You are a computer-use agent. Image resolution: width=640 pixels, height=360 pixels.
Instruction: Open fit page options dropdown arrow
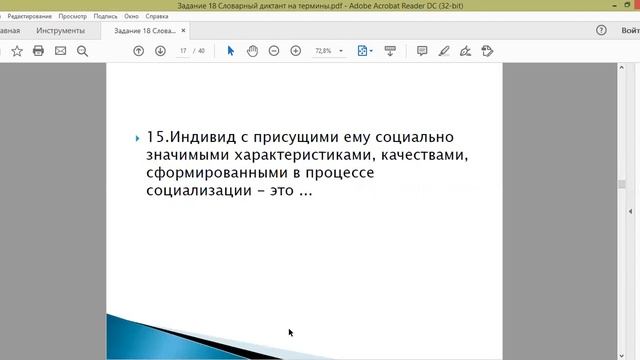[371, 51]
